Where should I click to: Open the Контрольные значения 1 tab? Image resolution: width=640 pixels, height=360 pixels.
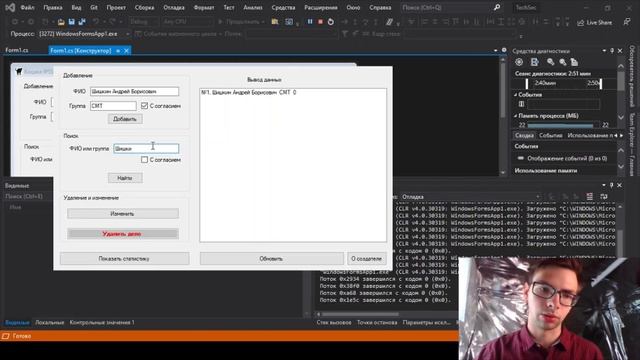(102, 322)
